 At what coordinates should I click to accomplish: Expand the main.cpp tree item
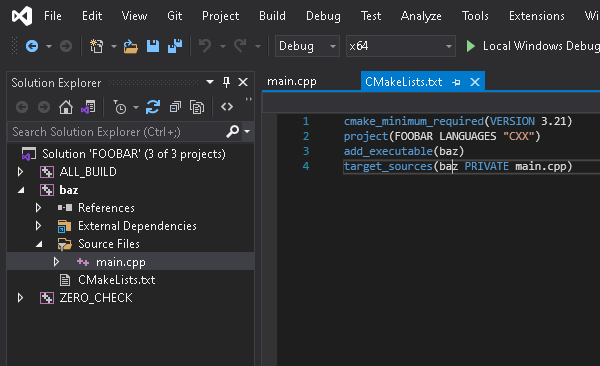[x=56, y=262]
